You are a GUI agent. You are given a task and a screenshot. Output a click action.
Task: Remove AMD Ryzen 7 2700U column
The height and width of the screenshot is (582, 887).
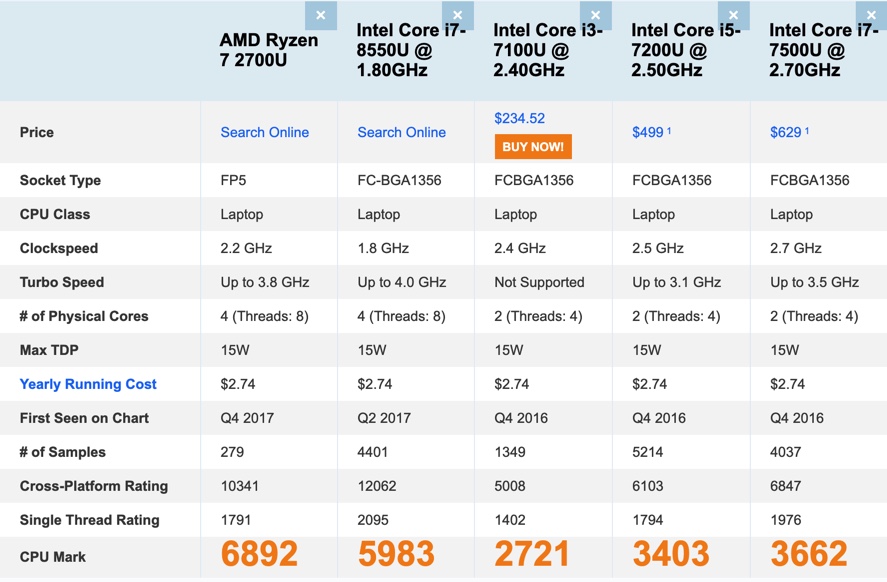pyautogui.click(x=320, y=16)
